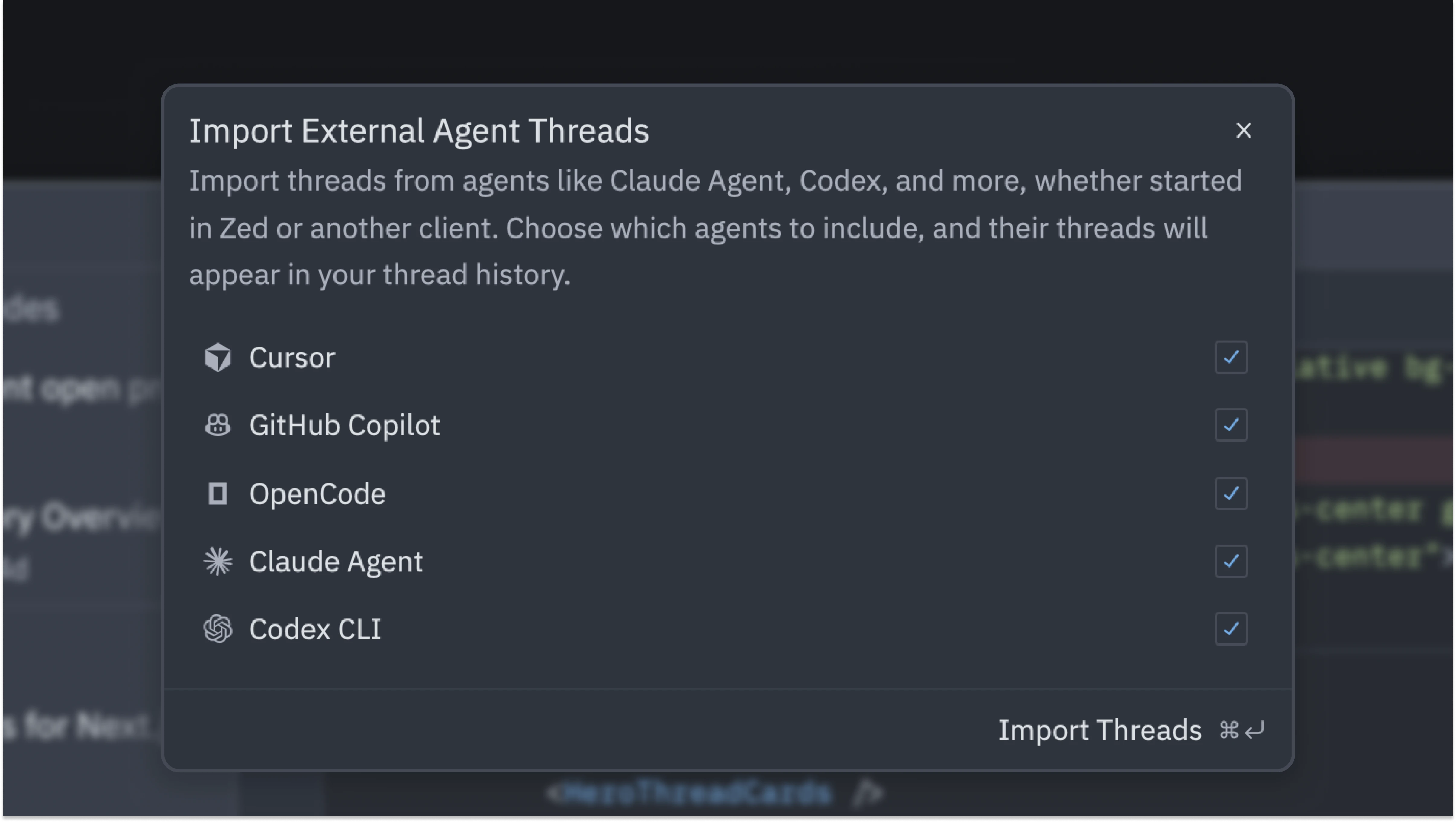Screen dimensions: 1456x822
Task: Click the Codex CLI knot icon
Action: pyautogui.click(x=217, y=629)
